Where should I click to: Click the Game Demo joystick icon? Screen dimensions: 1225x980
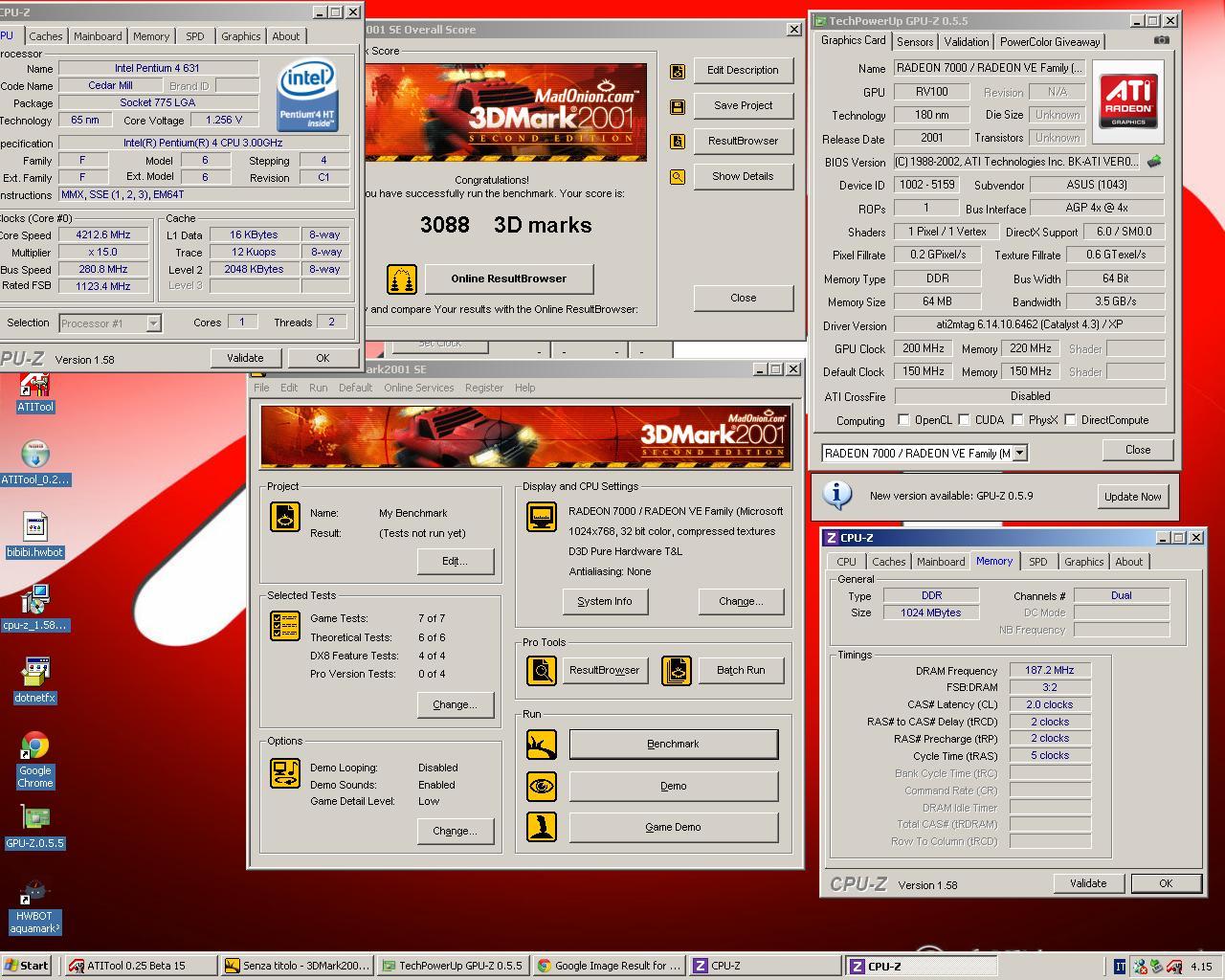point(542,828)
